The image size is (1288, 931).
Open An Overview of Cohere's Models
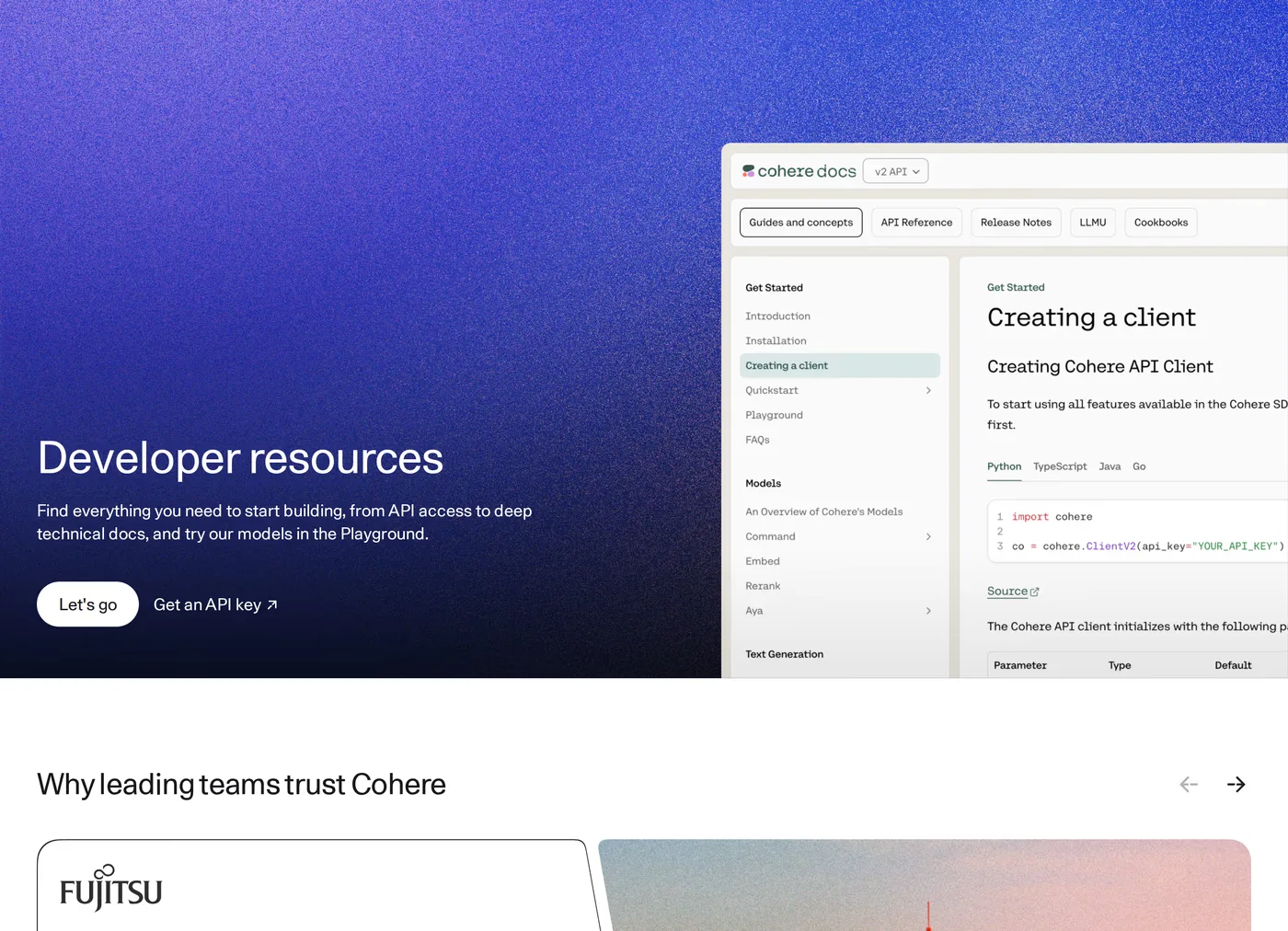pyautogui.click(x=824, y=512)
